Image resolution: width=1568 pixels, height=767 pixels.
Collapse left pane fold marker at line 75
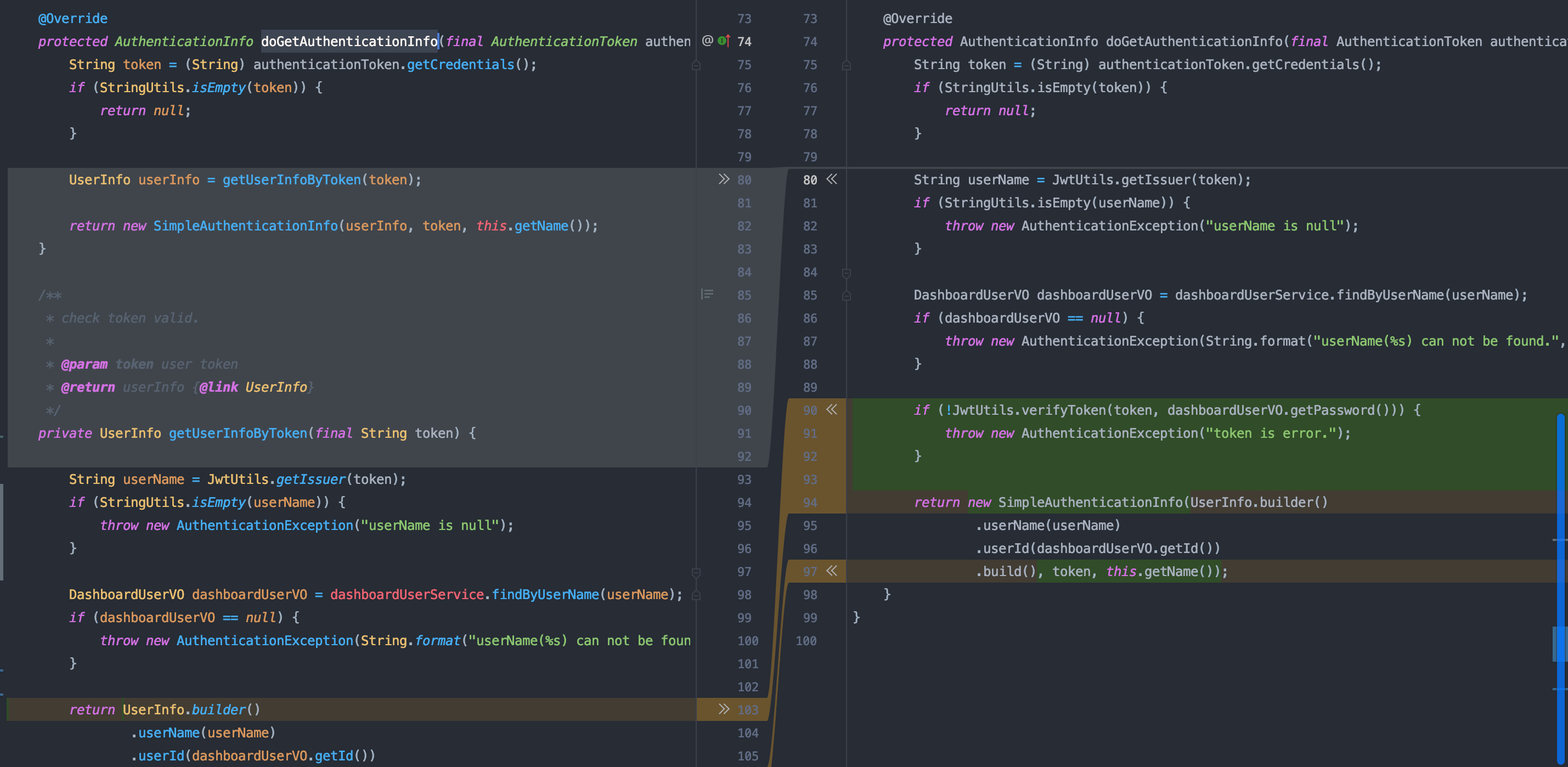coord(696,65)
